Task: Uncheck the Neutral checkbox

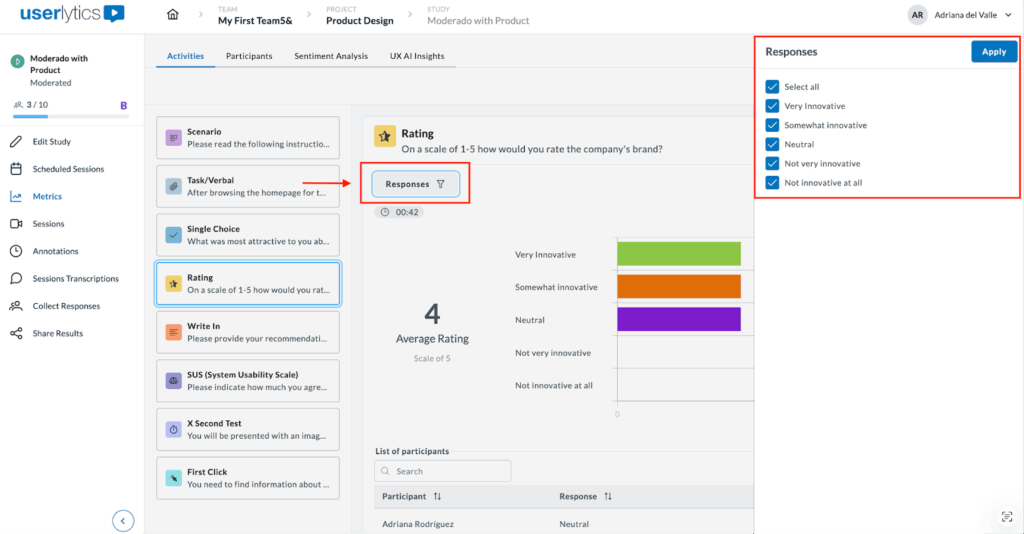Action: [x=772, y=144]
